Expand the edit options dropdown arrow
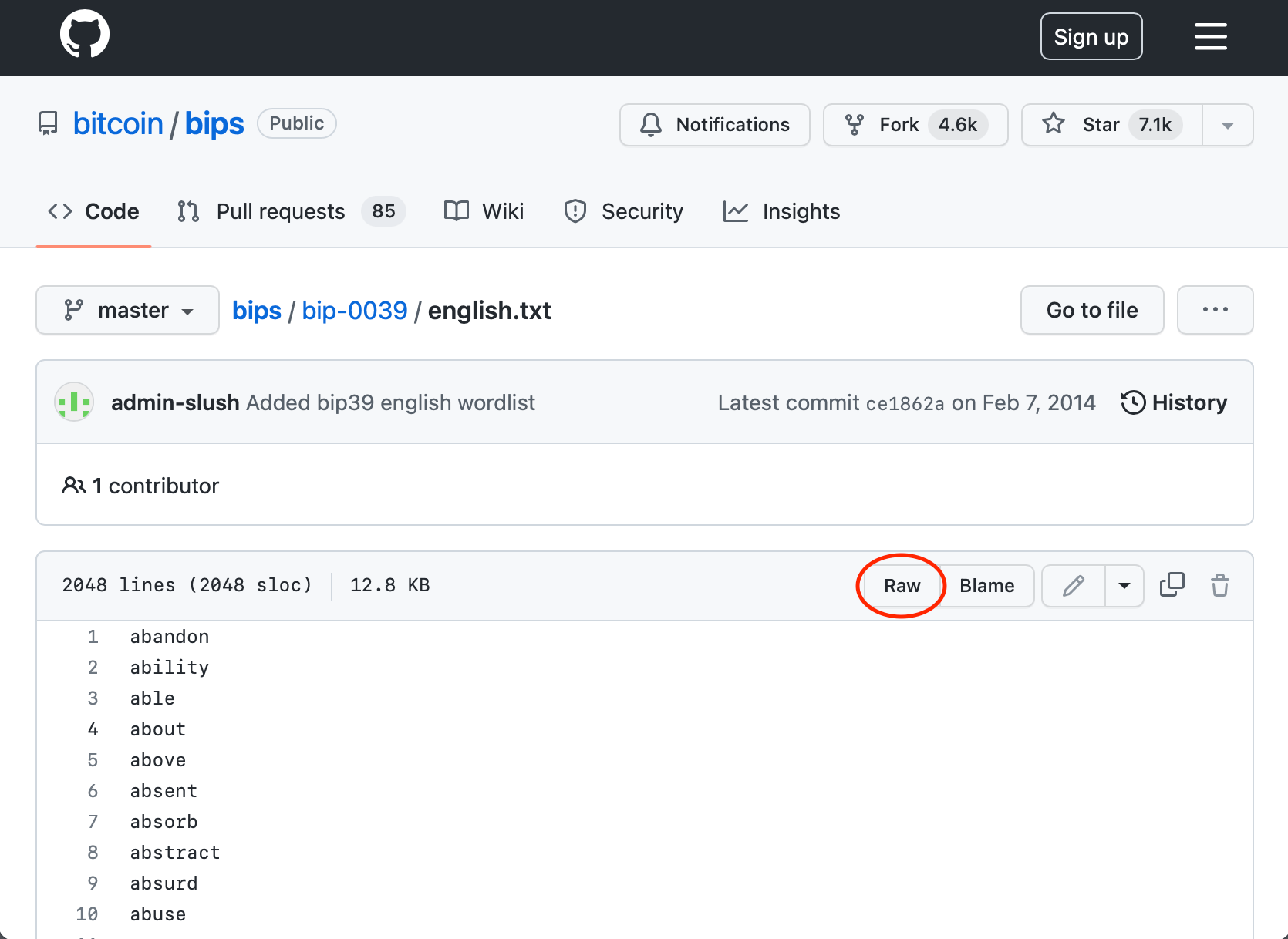 [1124, 586]
